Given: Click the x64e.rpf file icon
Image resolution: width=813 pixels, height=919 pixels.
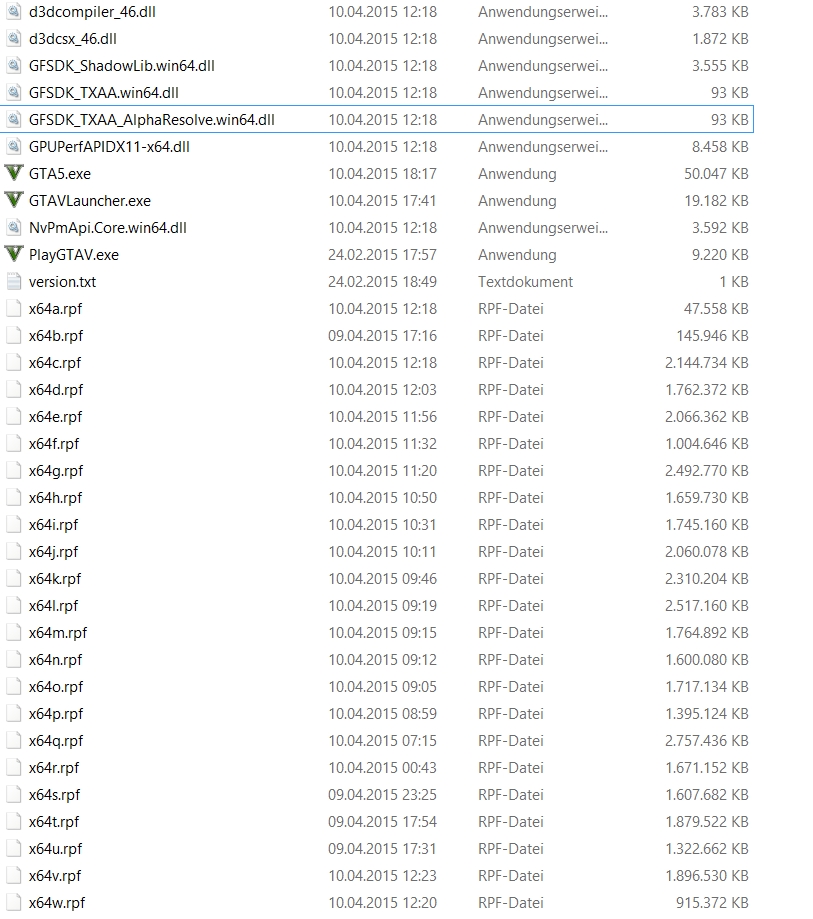Looking at the screenshot, I should (x=13, y=416).
